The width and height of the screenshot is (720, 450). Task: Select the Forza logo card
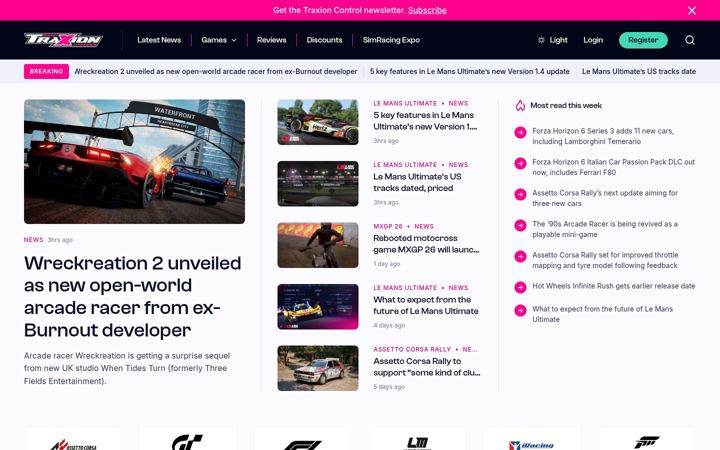(x=647, y=439)
